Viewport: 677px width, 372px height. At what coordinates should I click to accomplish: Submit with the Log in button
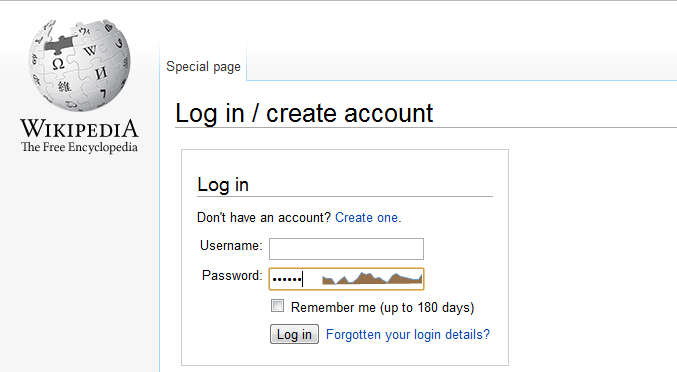click(x=294, y=334)
